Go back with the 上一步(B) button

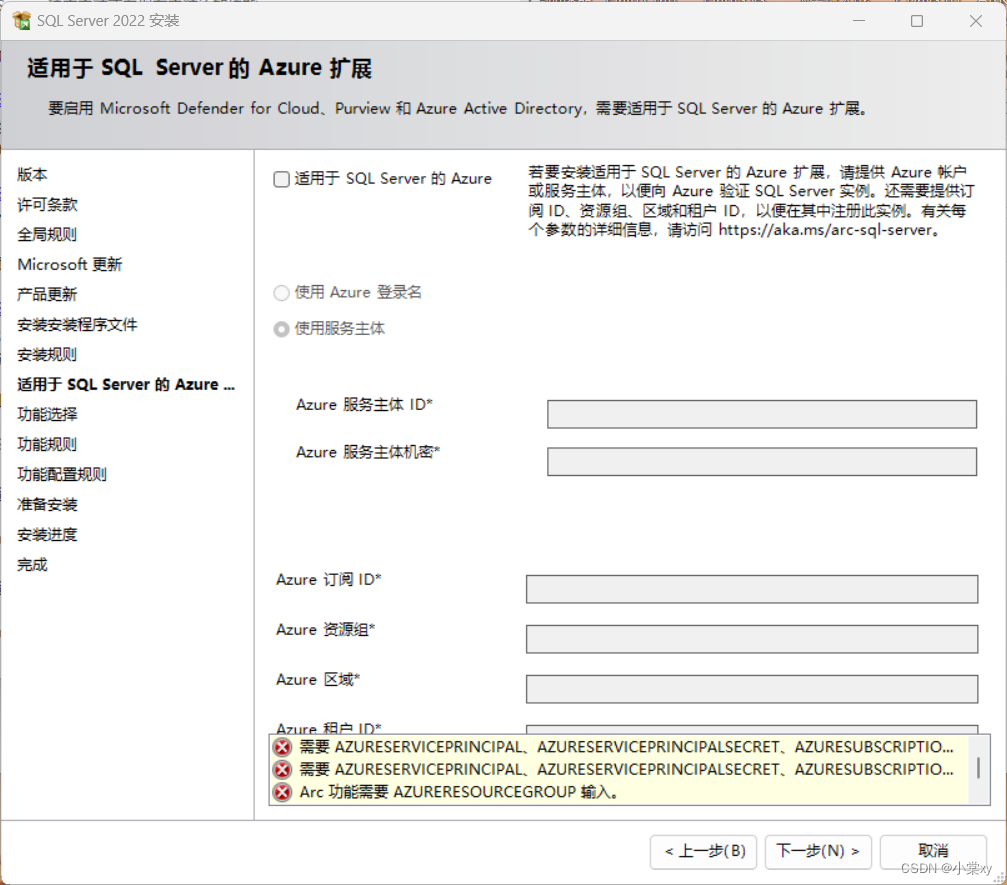click(703, 852)
